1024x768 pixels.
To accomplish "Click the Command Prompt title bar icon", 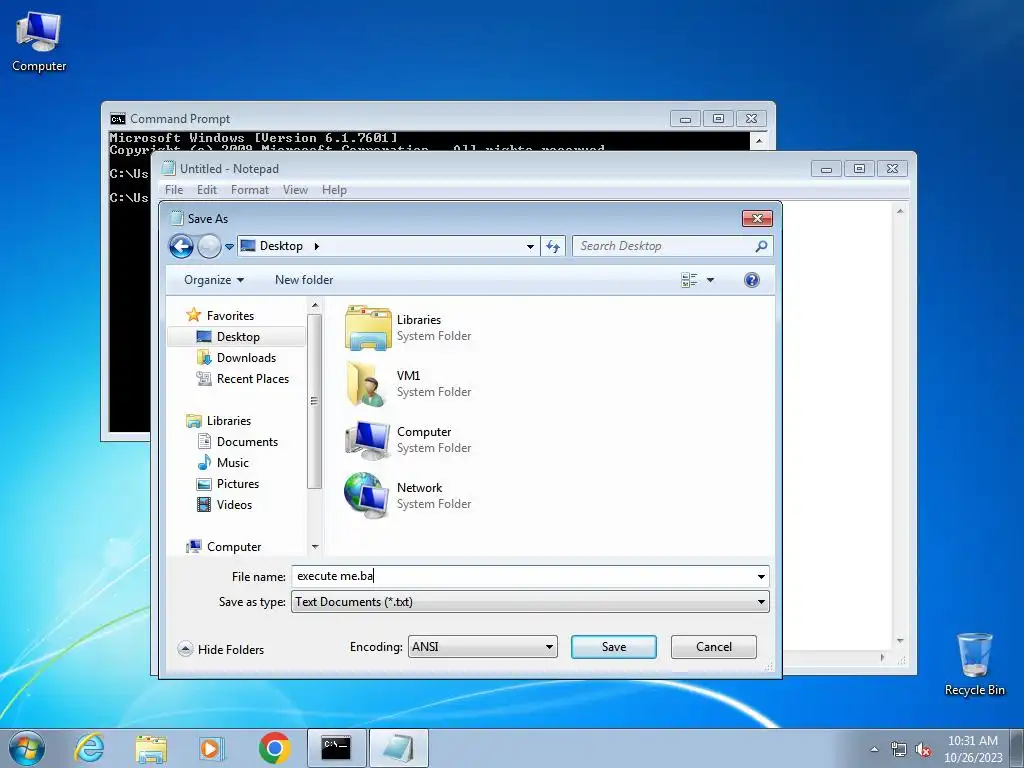I will pos(118,119).
